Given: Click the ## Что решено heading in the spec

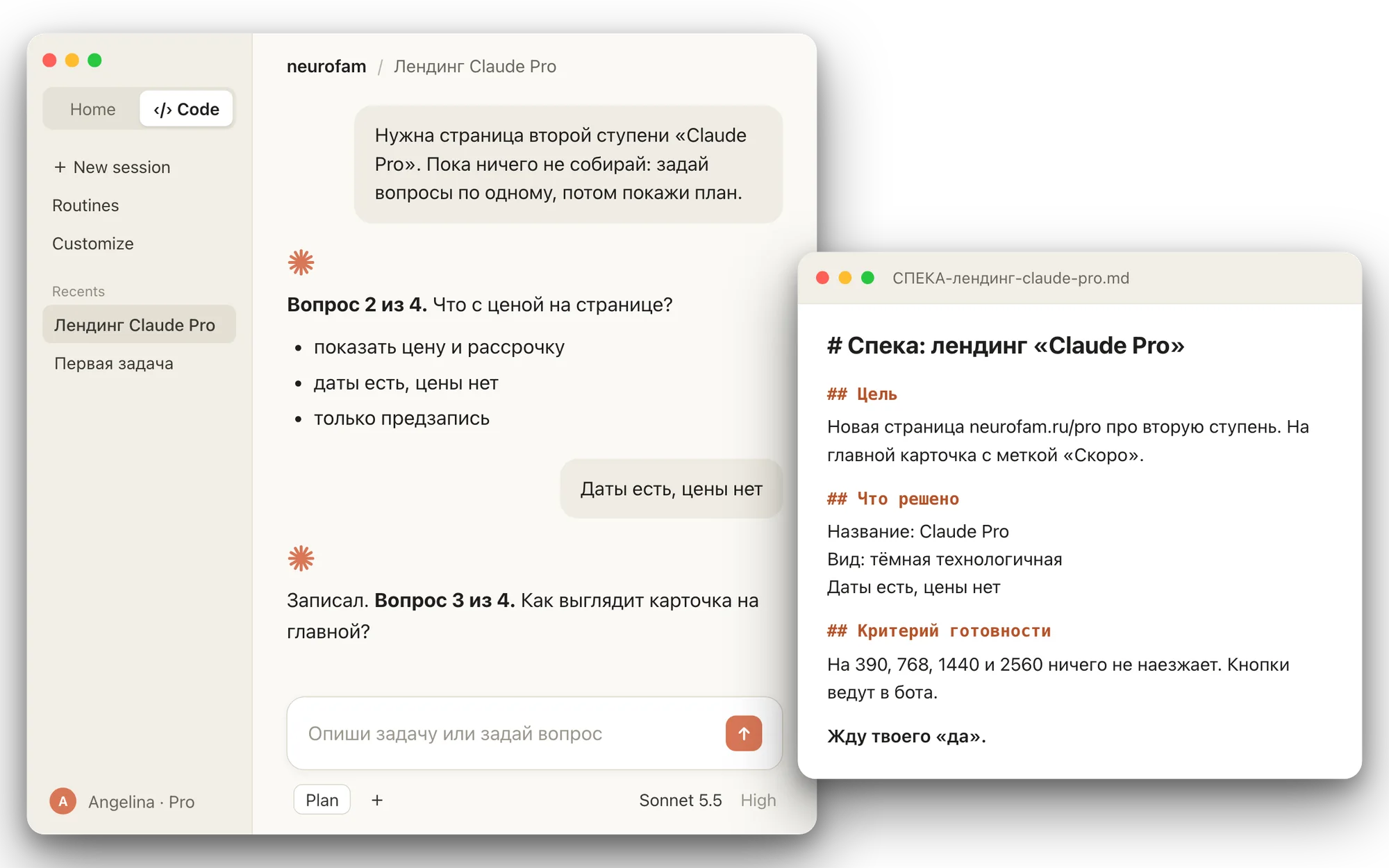Looking at the screenshot, I should [893, 499].
